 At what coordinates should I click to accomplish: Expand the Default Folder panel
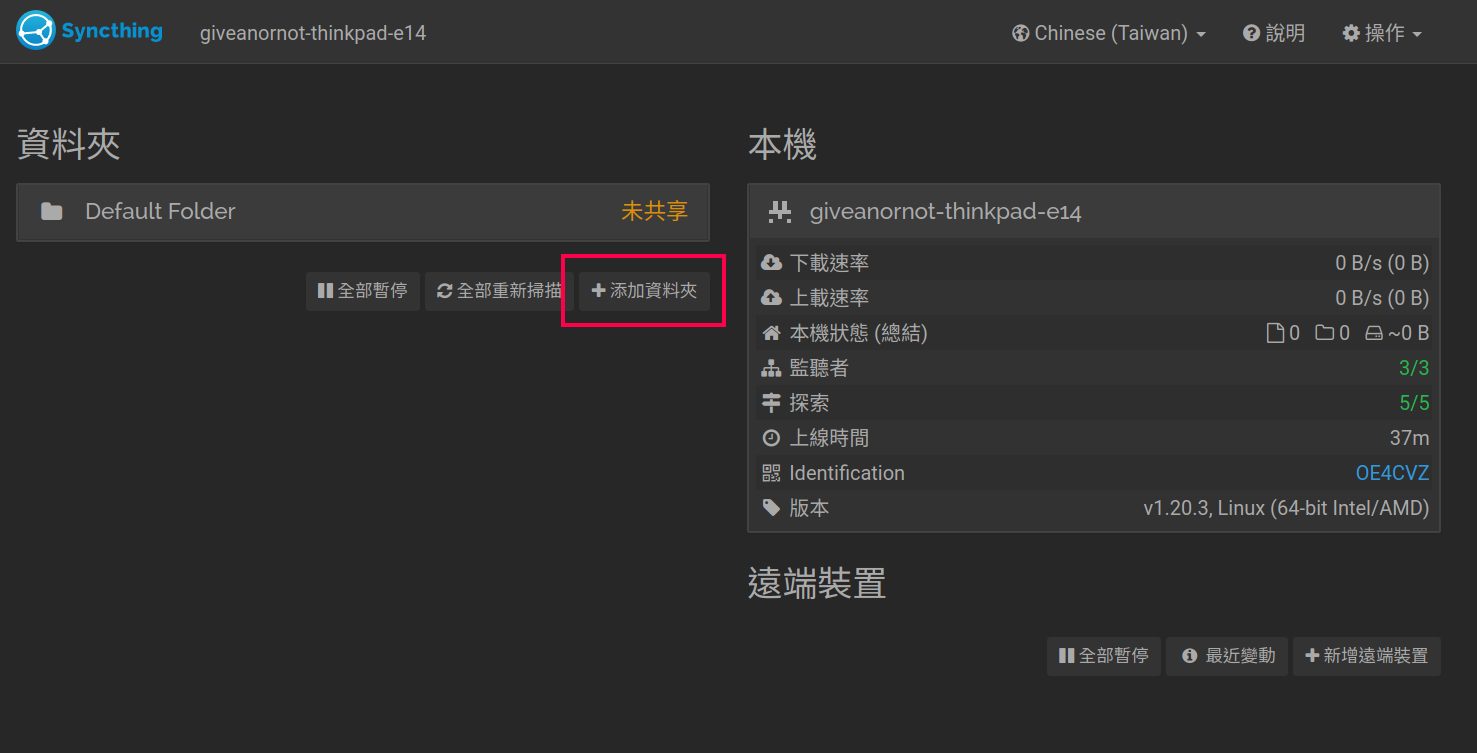363,212
